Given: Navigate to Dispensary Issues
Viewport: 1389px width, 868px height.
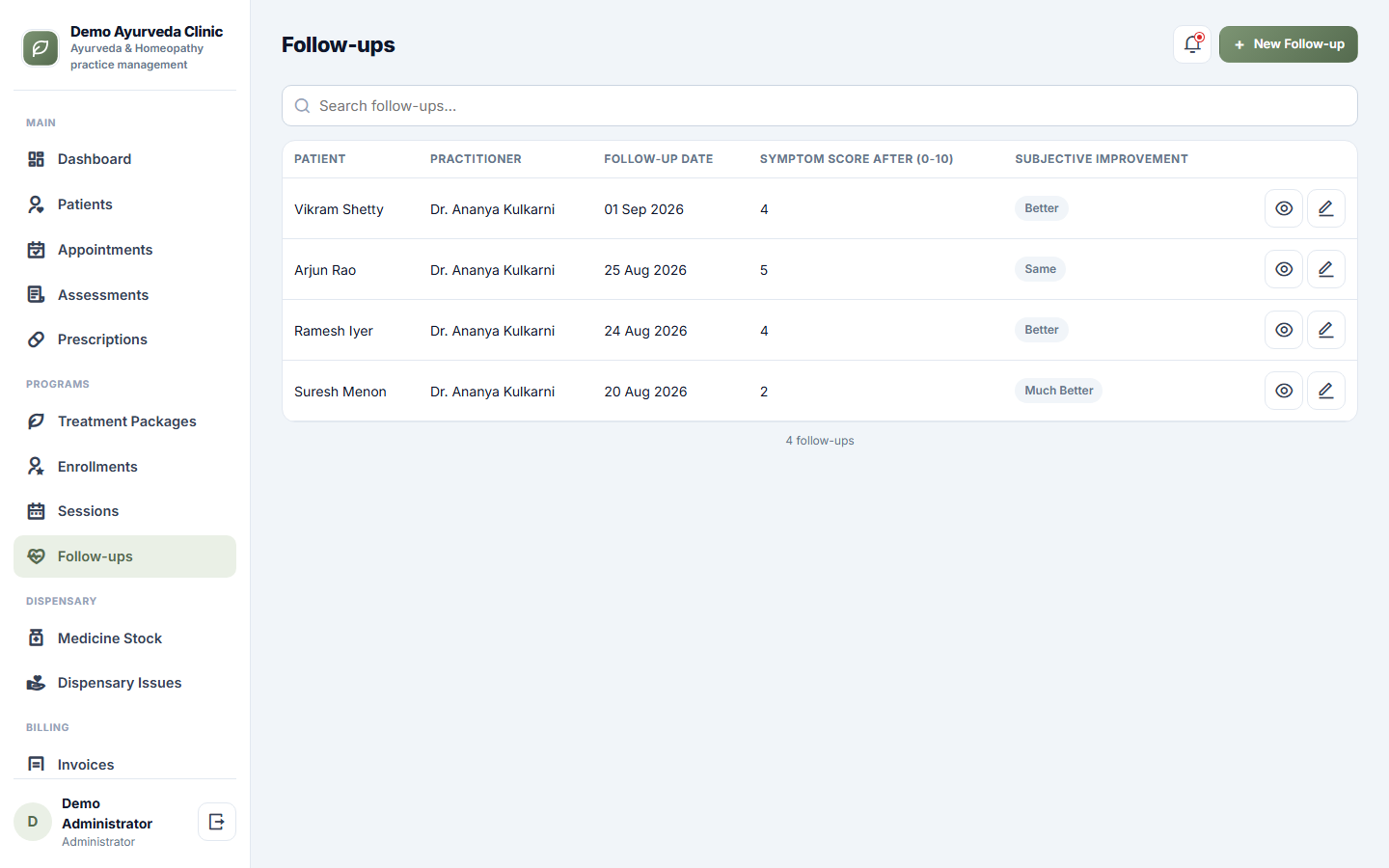Looking at the screenshot, I should click(x=124, y=683).
